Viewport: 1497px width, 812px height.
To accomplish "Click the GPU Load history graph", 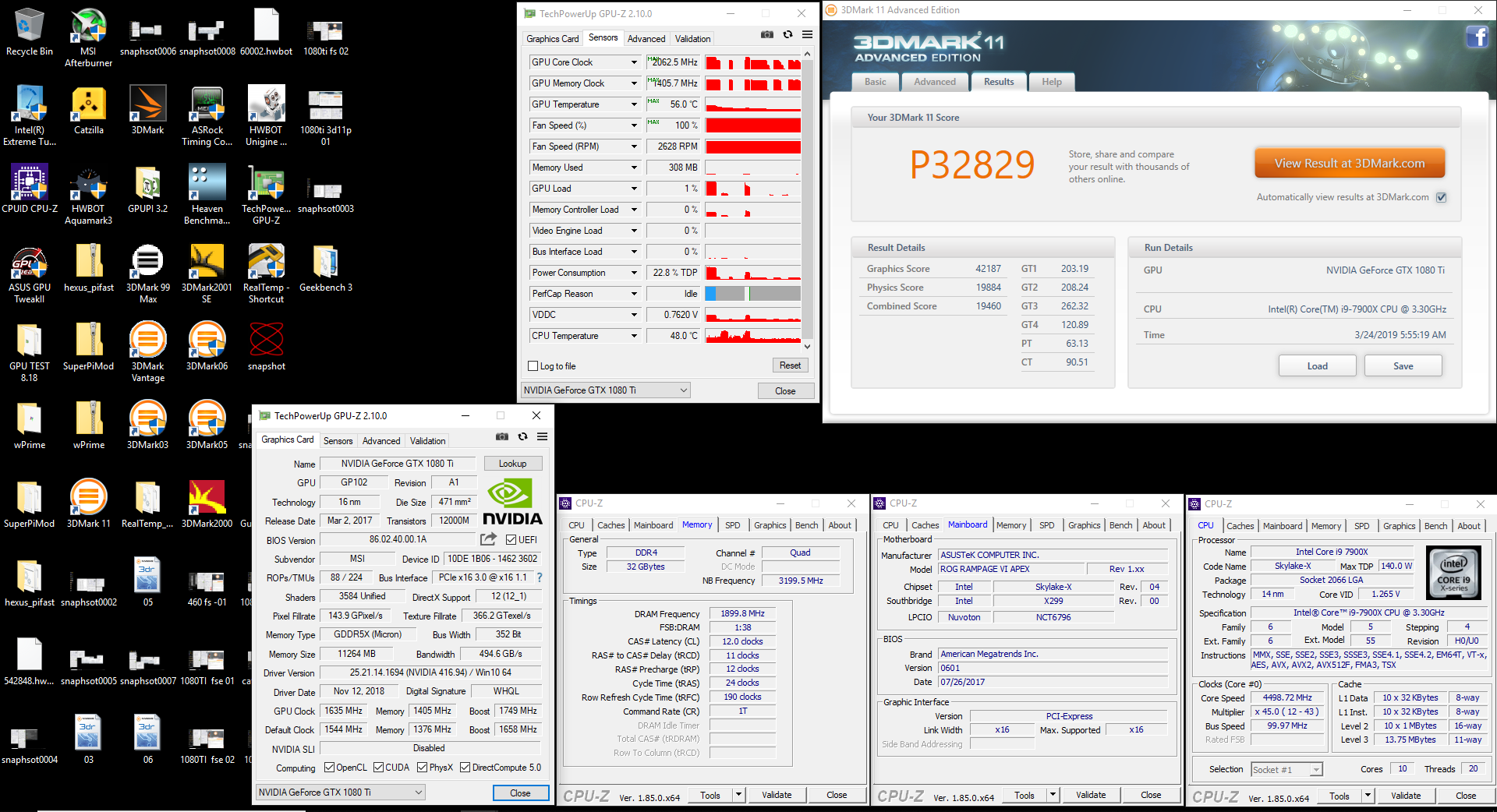I will click(752, 189).
